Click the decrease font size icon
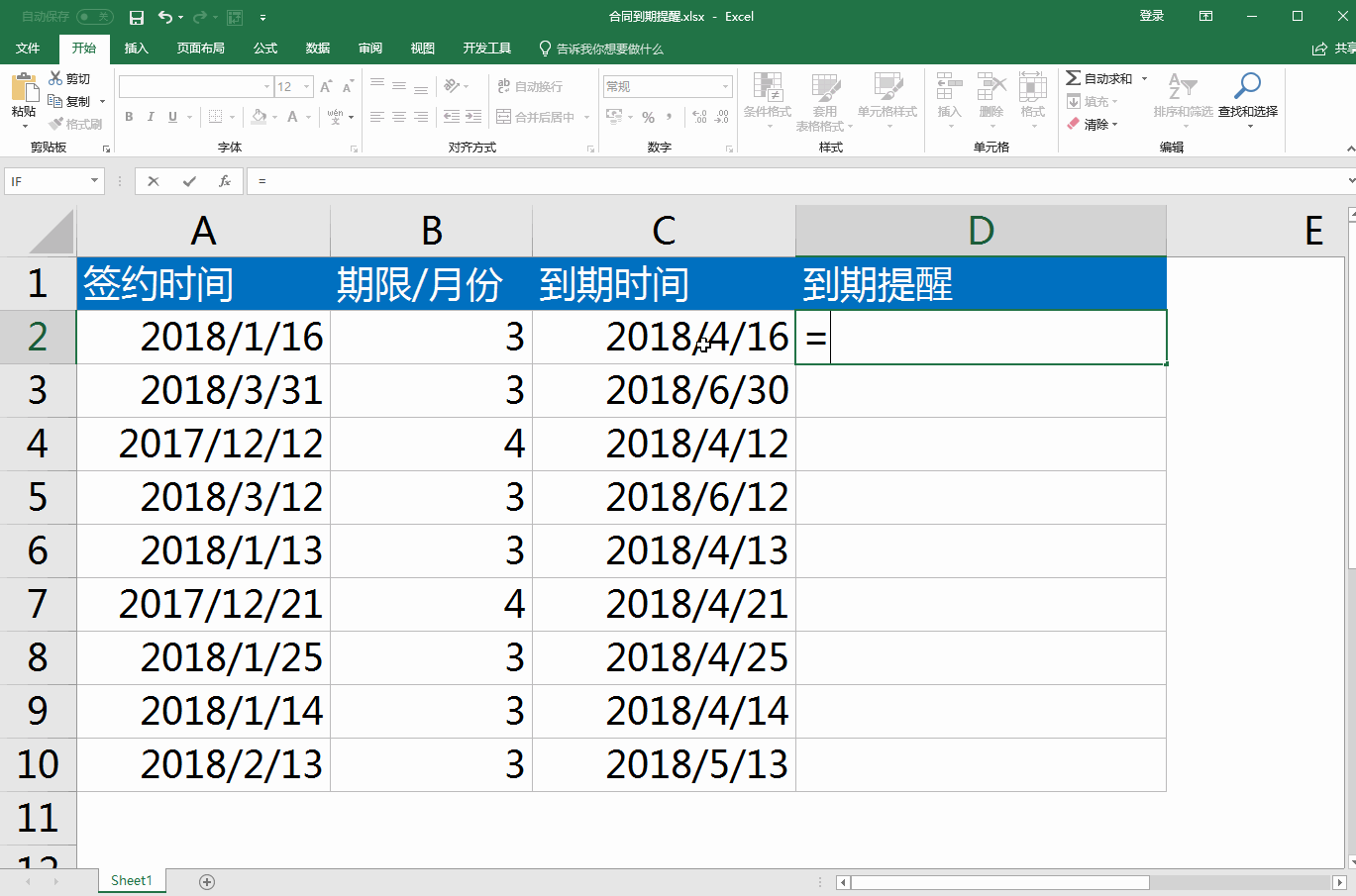 tap(348, 87)
